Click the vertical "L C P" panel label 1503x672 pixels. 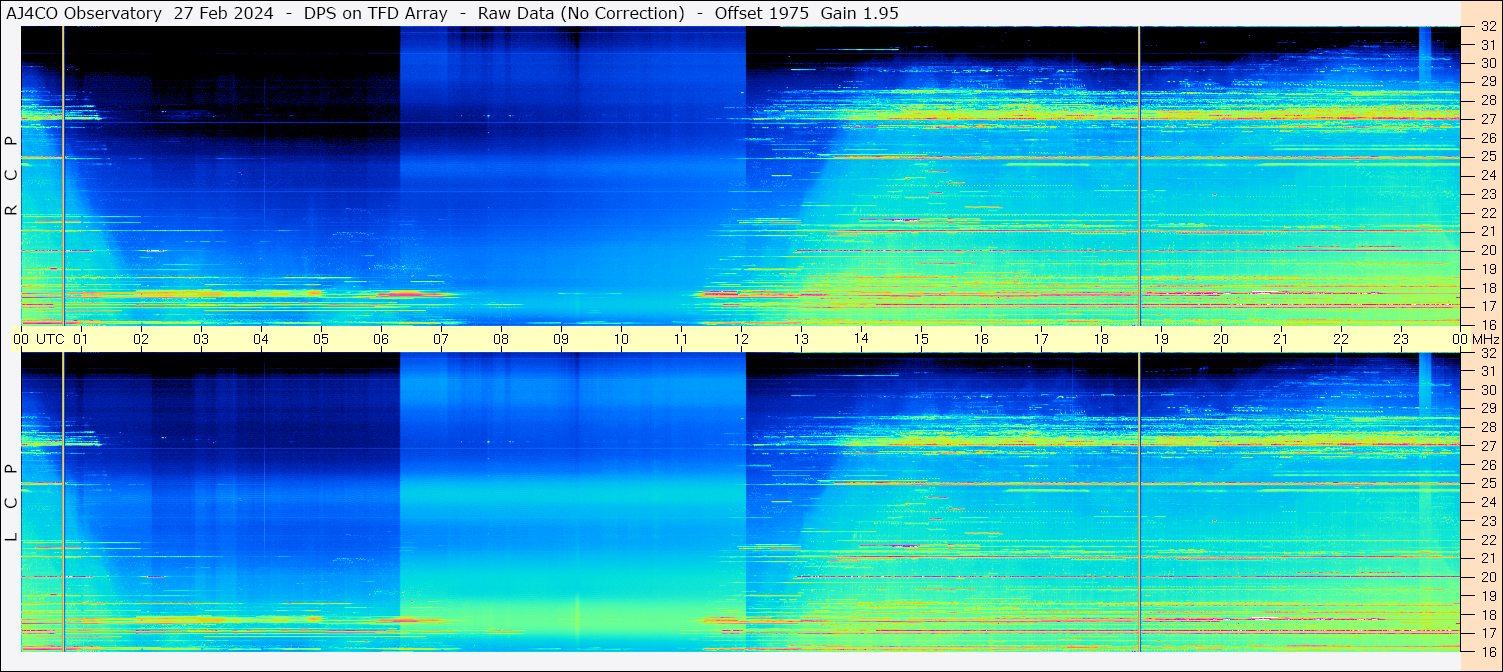pos(11,502)
